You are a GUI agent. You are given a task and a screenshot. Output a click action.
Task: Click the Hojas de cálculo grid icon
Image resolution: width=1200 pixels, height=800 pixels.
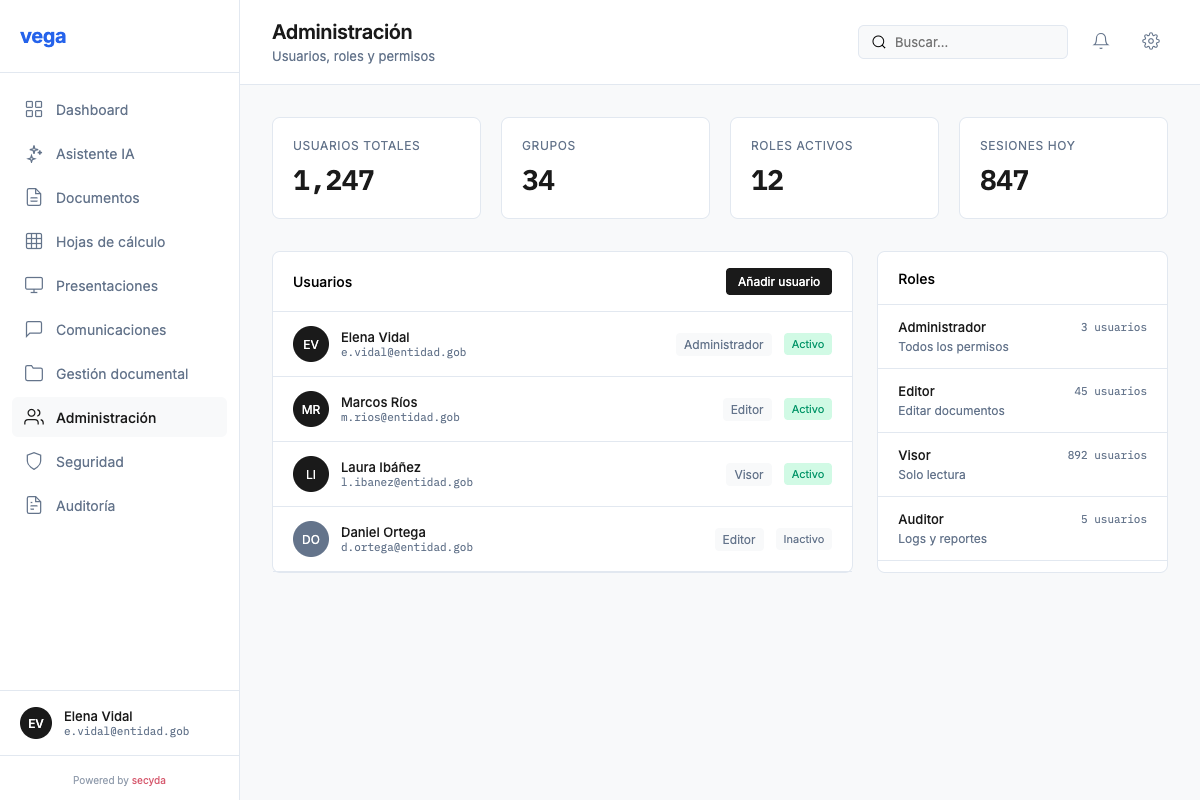point(34,241)
